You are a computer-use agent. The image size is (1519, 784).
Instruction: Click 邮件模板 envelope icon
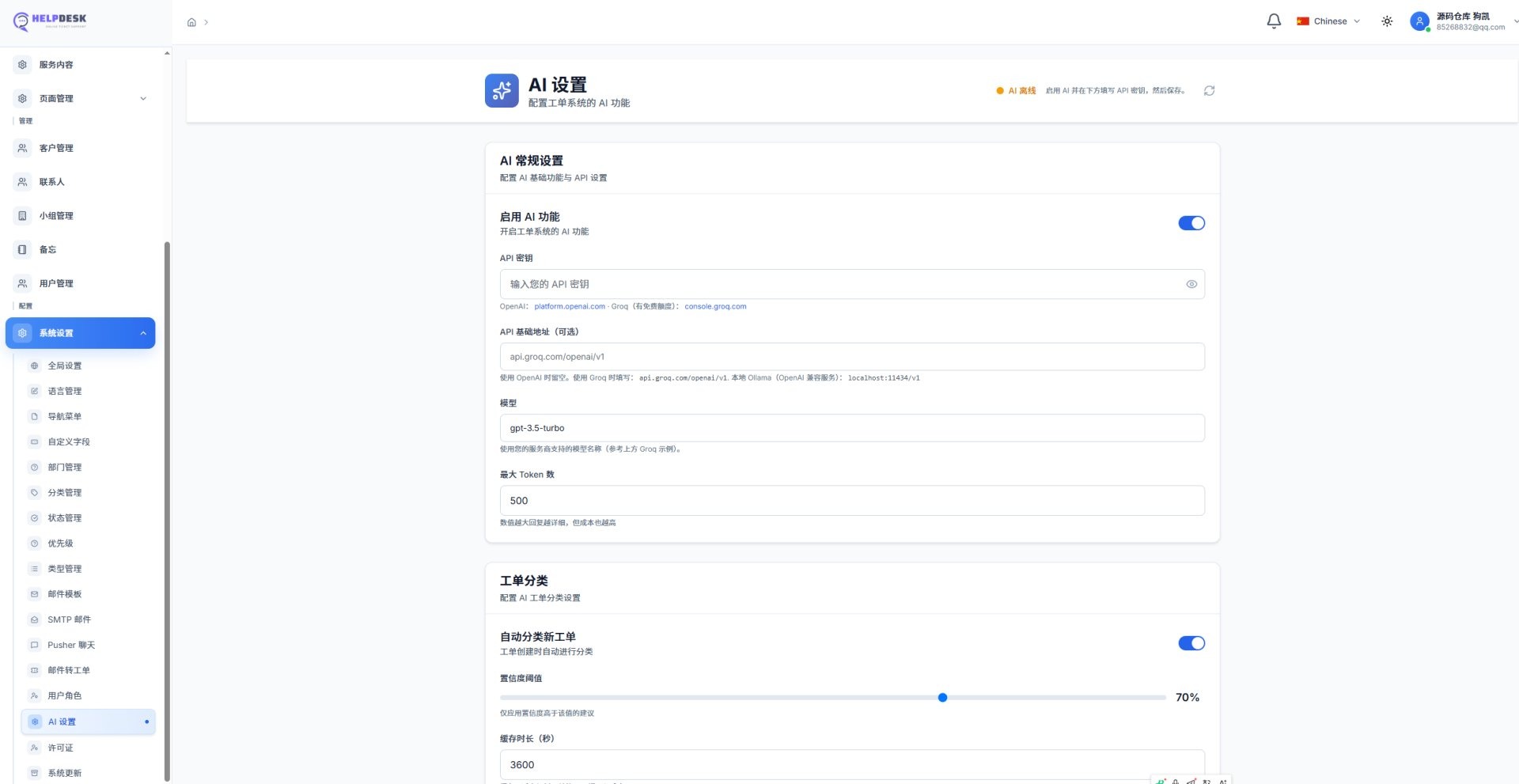pos(34,594)
